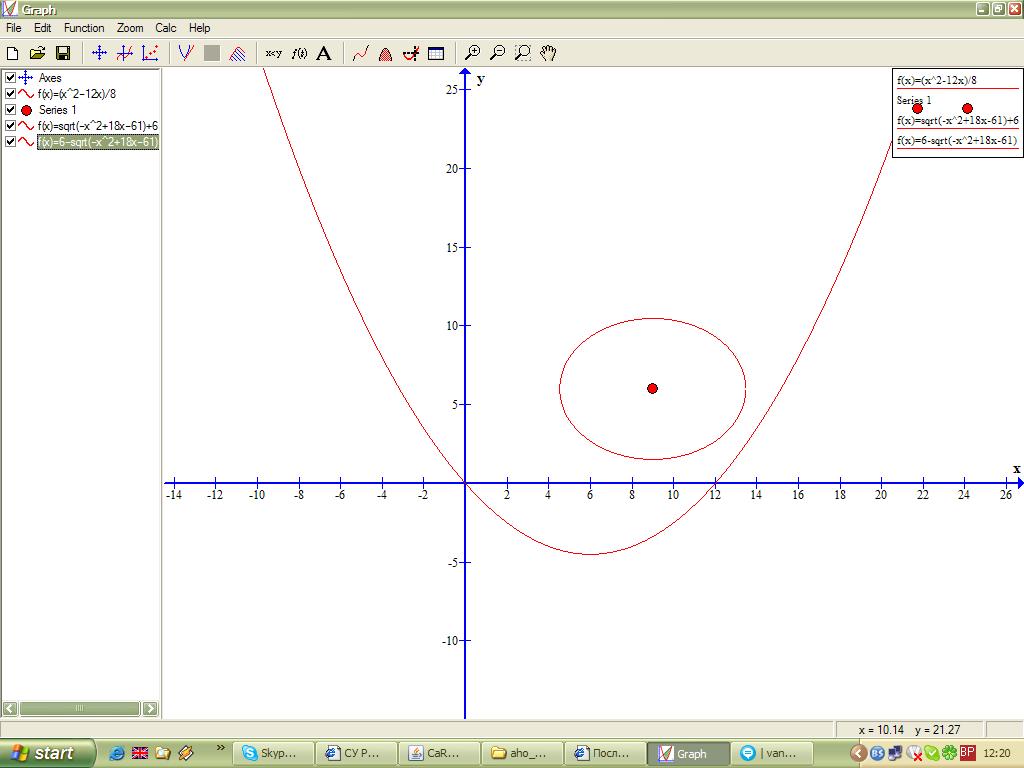Image resolution: width=1024 pixels, height=768 pixels.
Task: Switch to the Skype taskbar button
Action: pos(272,753)
